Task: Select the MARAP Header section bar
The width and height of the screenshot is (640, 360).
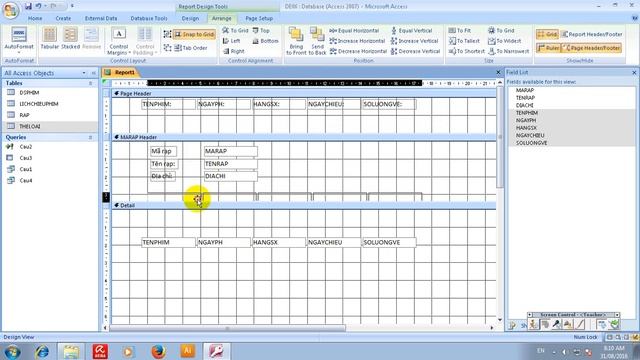Action: coord(304,137)
